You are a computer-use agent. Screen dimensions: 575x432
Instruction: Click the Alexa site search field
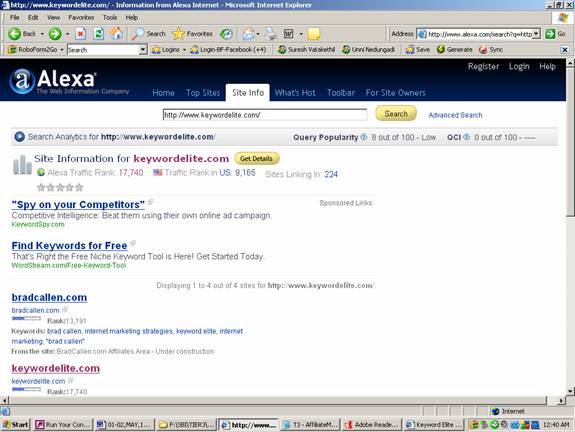point(264,115)
